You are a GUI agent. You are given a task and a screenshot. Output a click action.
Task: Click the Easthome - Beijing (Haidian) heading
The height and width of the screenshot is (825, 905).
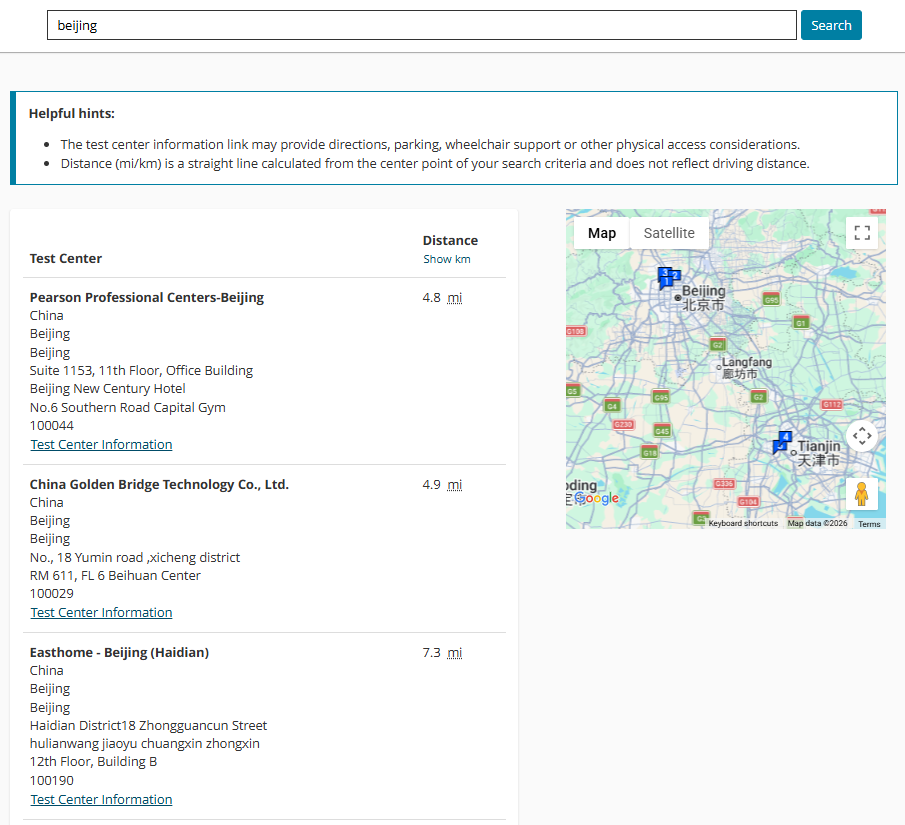[x=119, y=652]
